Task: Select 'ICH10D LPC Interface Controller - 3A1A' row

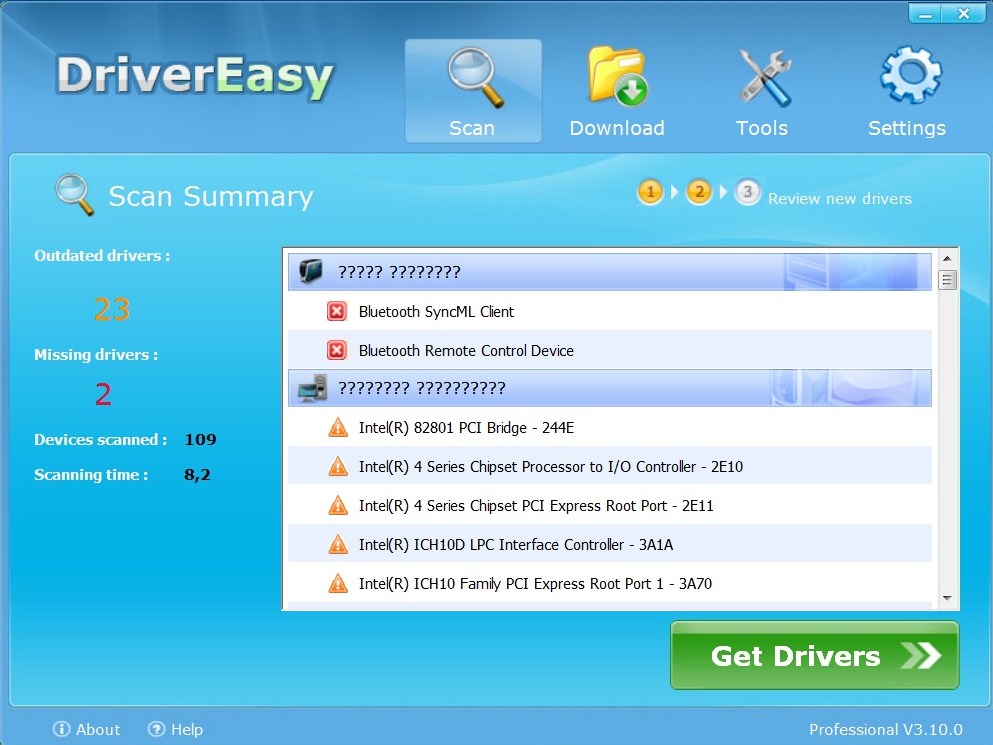Action: pos(609,544)
